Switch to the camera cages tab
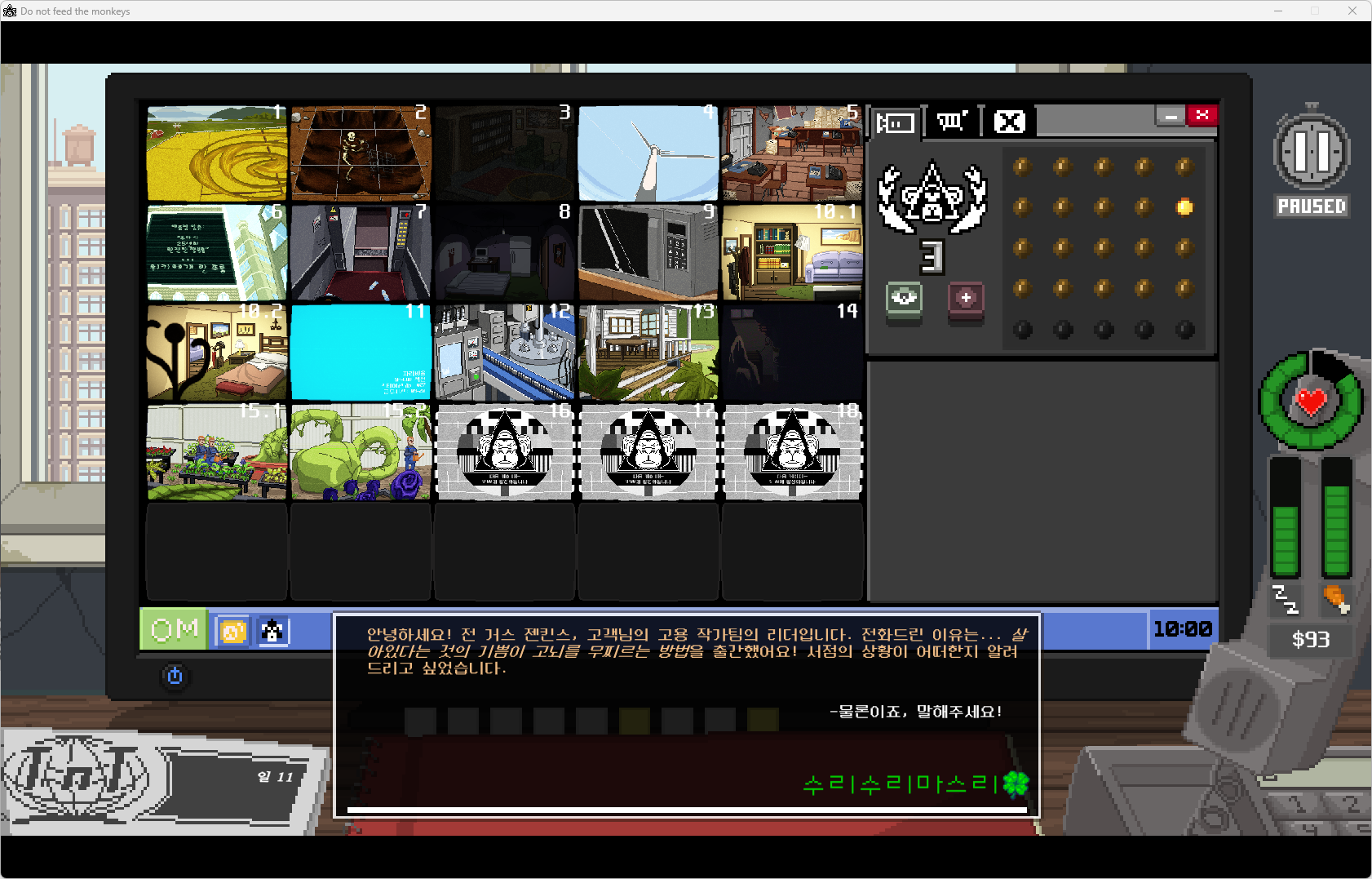 click(x=896, y=122)
